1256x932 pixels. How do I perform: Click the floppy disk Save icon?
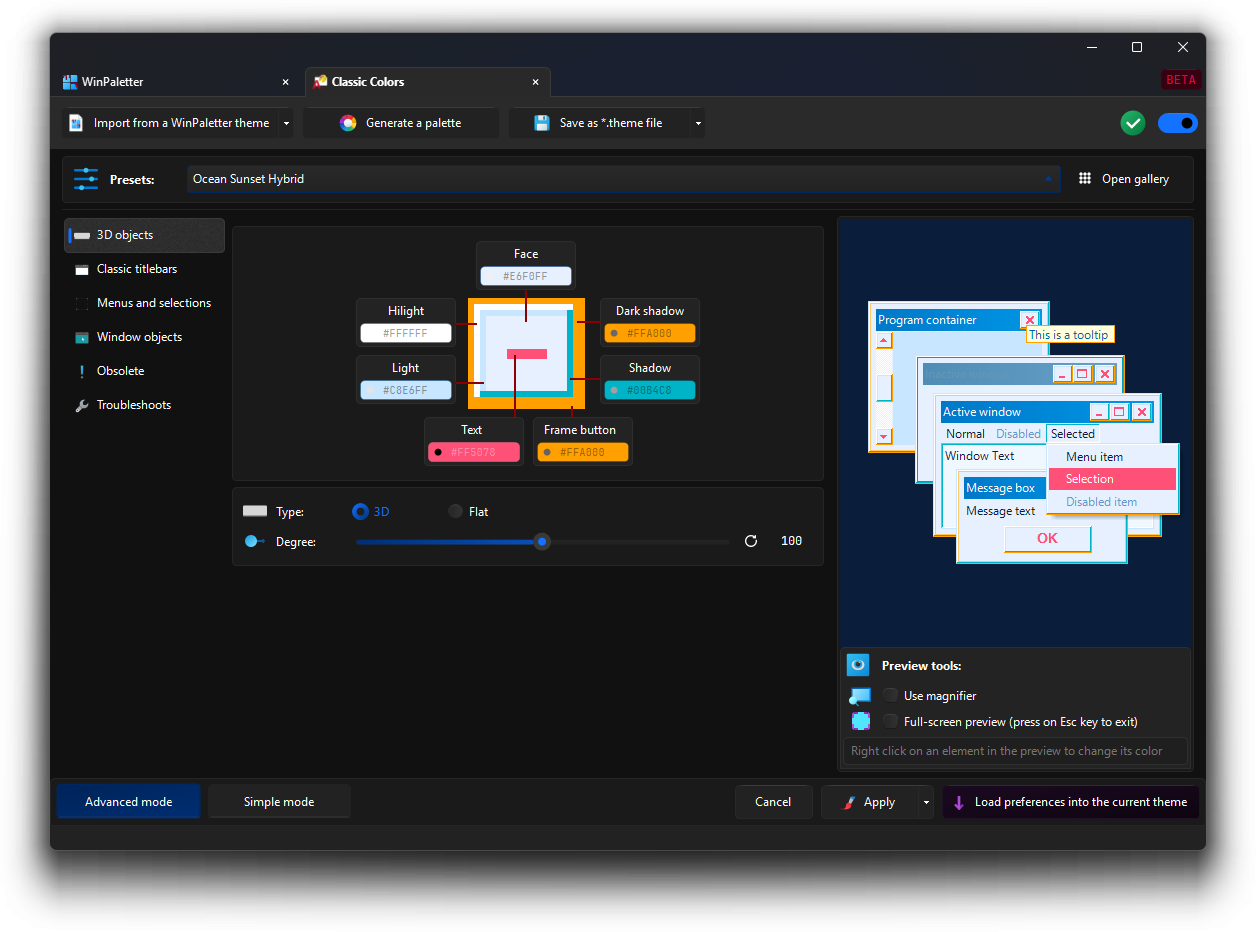coord(542,123)
